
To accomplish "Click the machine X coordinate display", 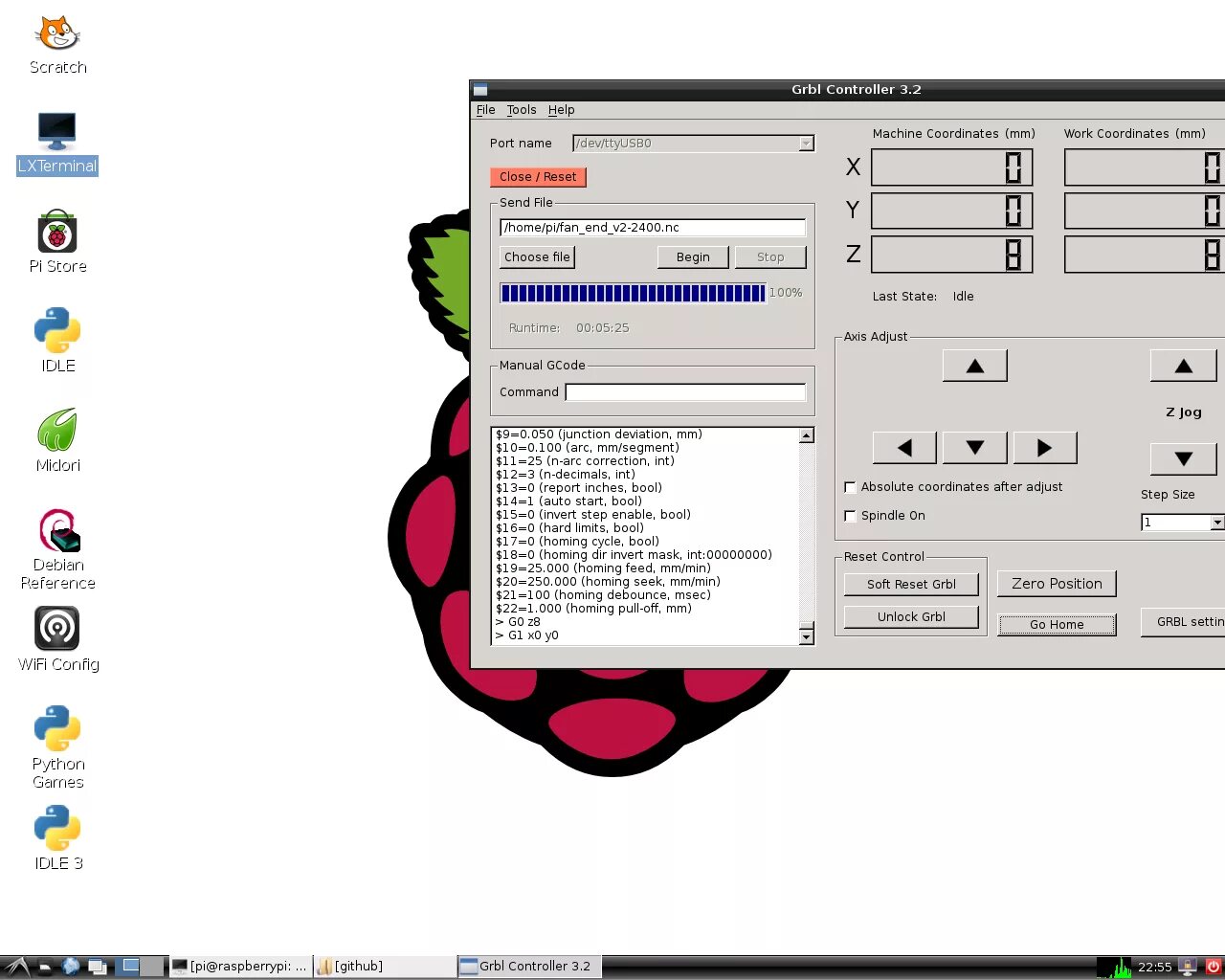I will point(951,167).
